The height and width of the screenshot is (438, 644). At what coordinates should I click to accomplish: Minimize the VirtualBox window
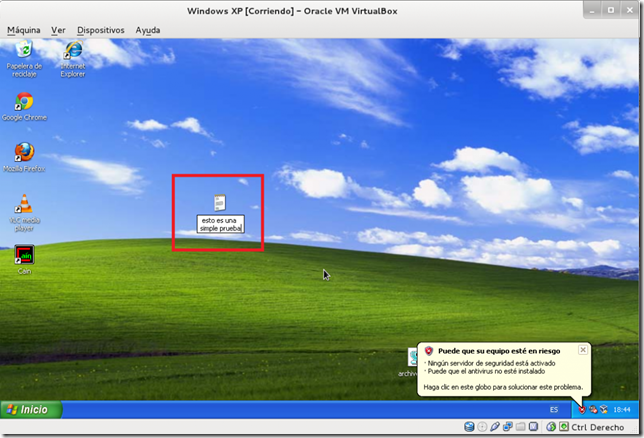tap(592, 11)
